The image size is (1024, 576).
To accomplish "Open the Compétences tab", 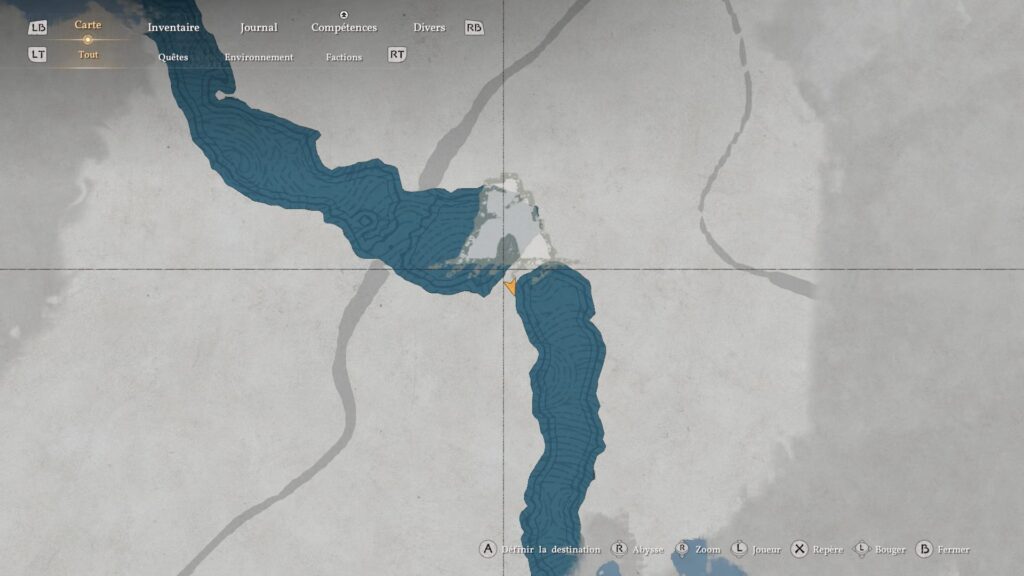I will (344, 28).
